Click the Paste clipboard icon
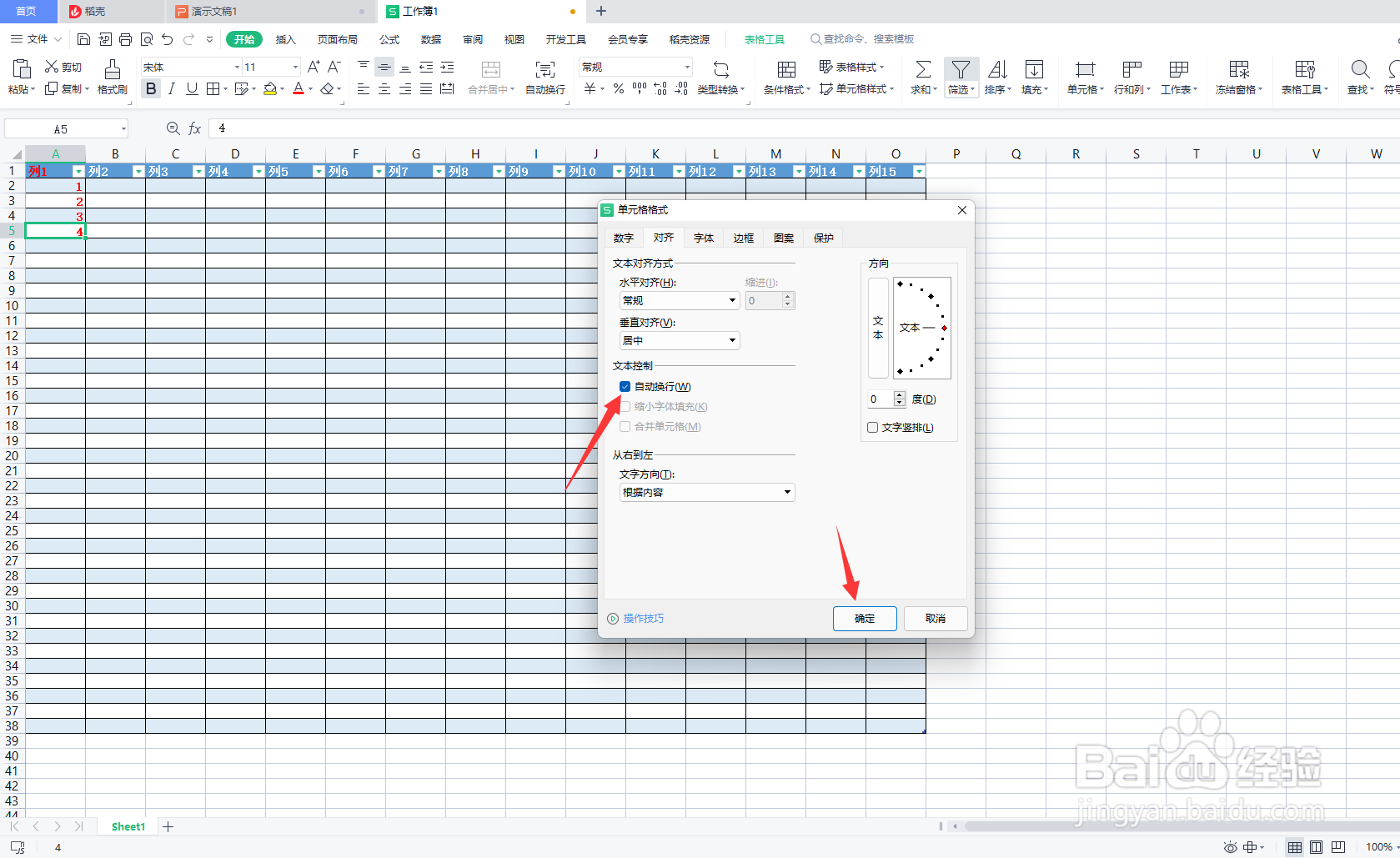Screen dimensions: 1400x858 coord(22,68)
